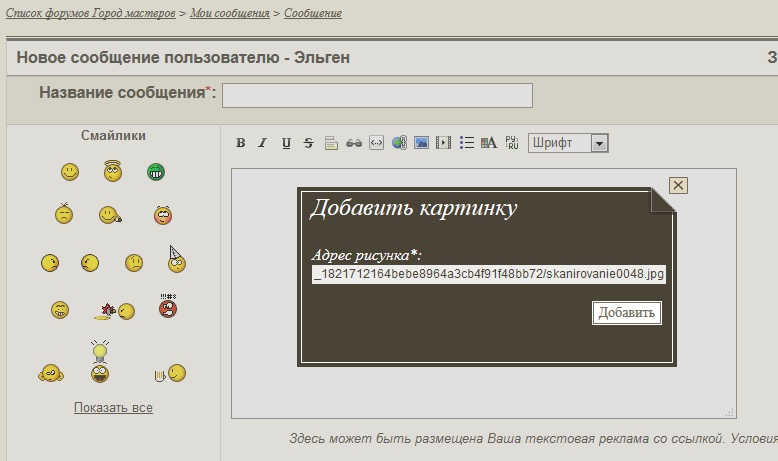Open the full smiley list via Показать все
Screen dimensions: 778x461
click(x=113, y=407)
